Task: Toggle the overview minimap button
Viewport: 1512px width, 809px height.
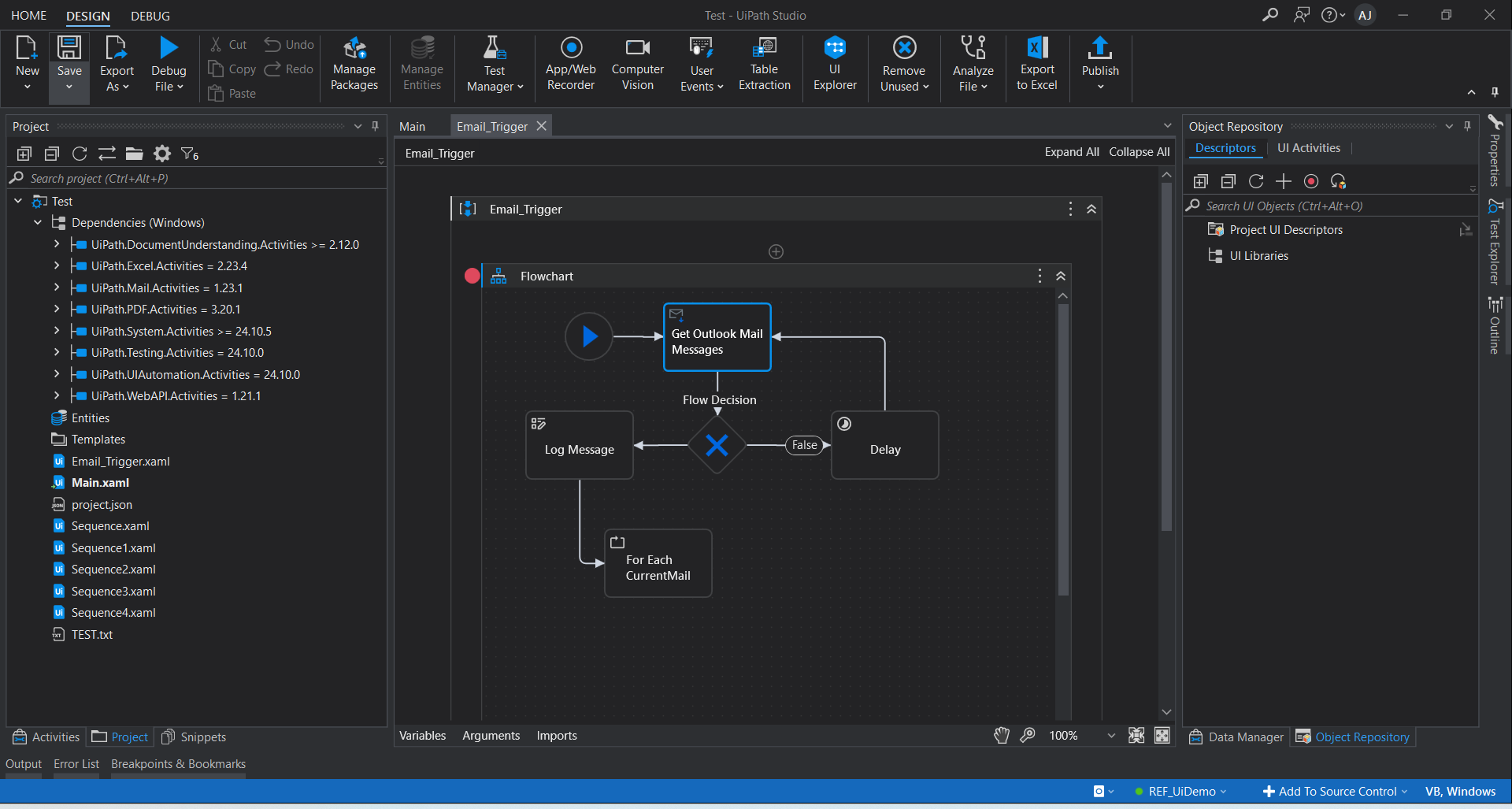Action: [x=1162, y=735]
